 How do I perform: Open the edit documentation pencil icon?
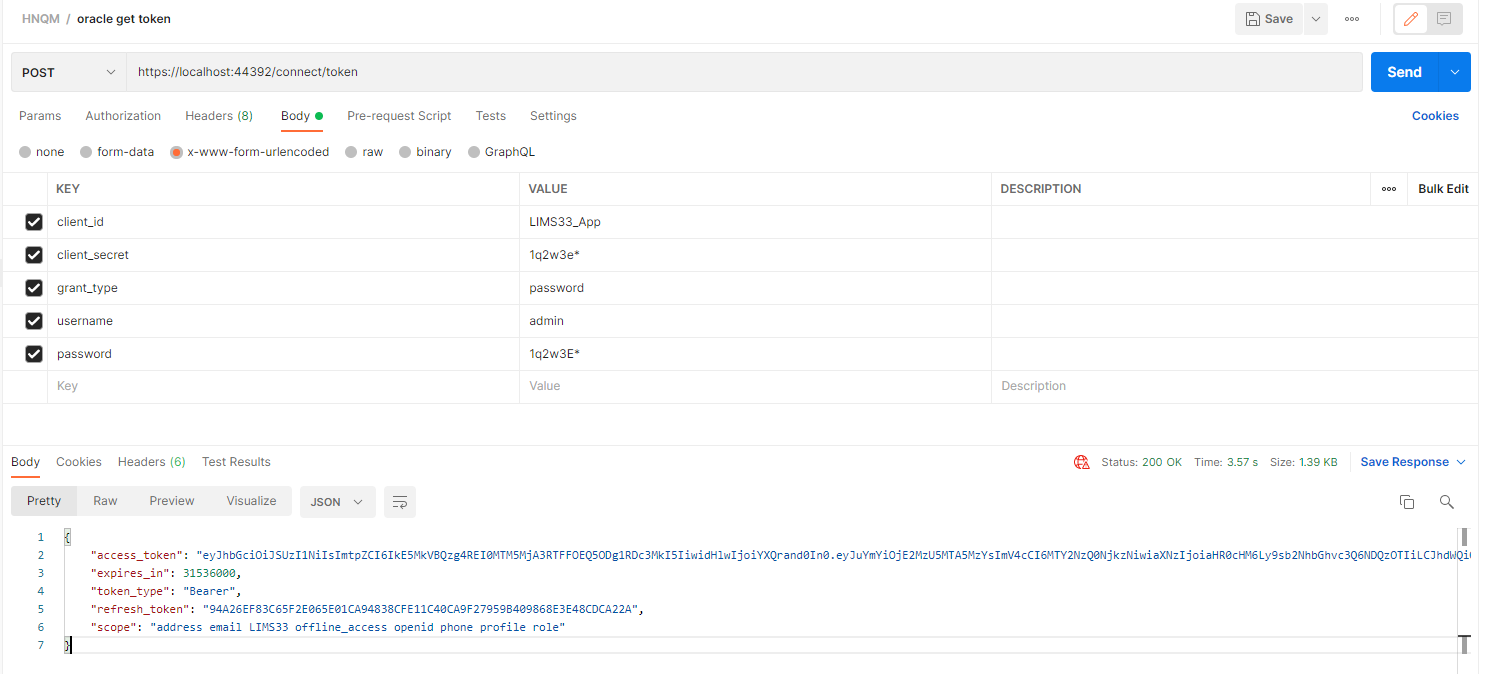tap(1411, 18)
